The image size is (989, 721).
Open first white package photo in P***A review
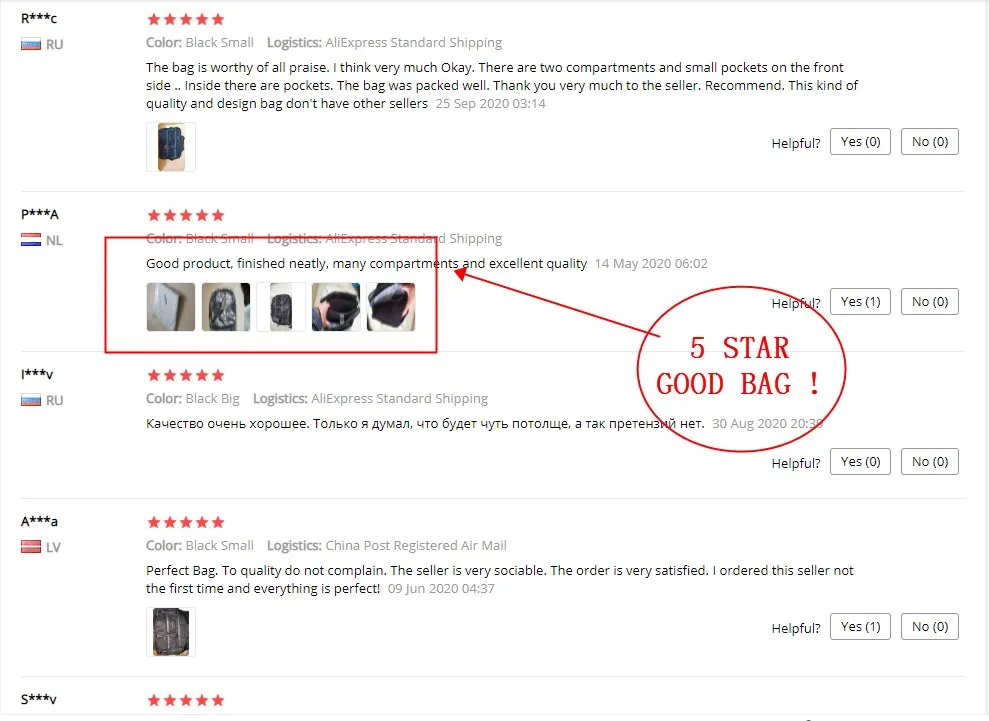coord(171,307)
